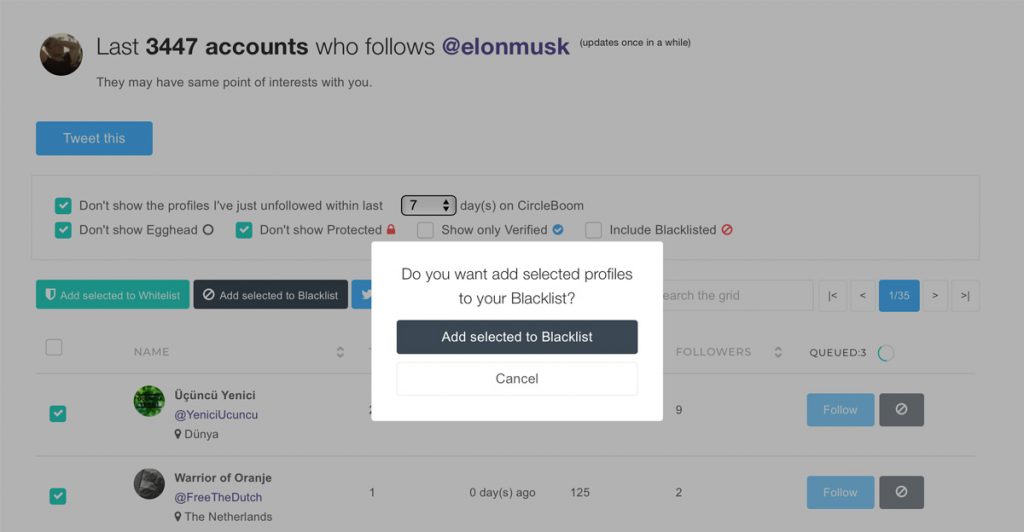Sort the grid by the Name column arrows
This screenshot has height=532, width=1024.
point(340,352)
